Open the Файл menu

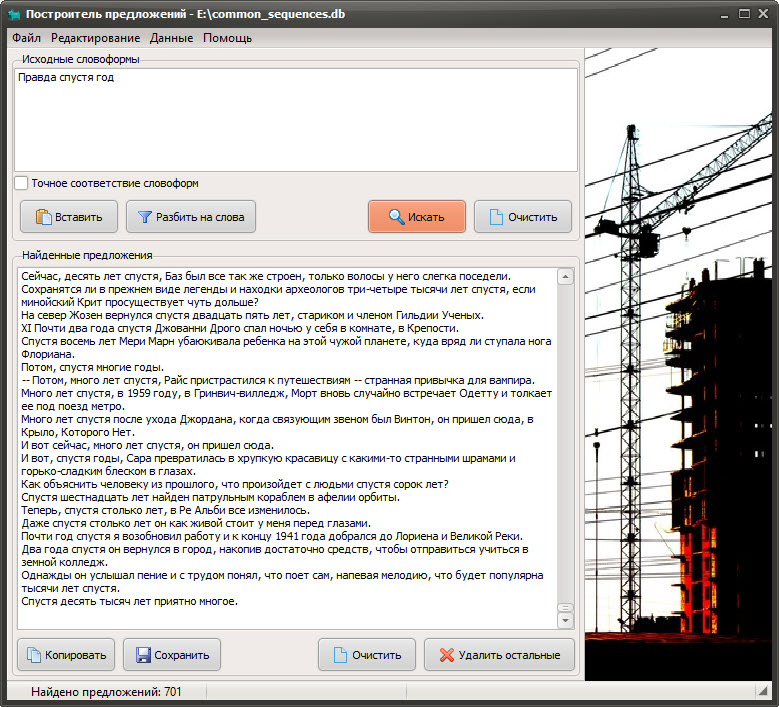[26, 38]
